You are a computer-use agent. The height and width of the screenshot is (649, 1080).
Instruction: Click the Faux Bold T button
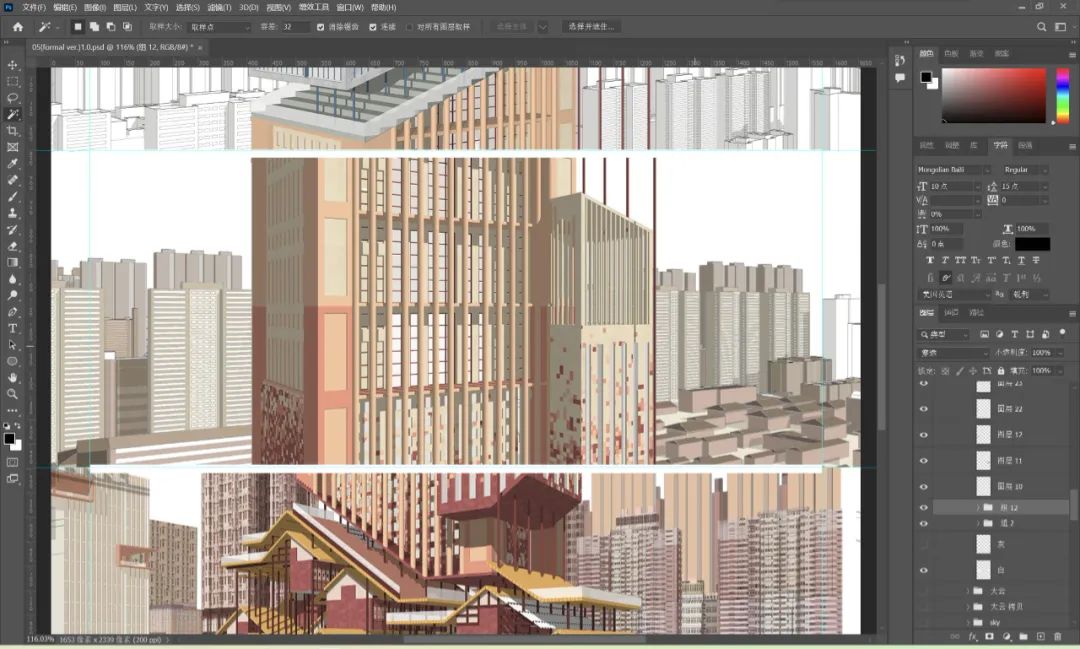[930, 260]
